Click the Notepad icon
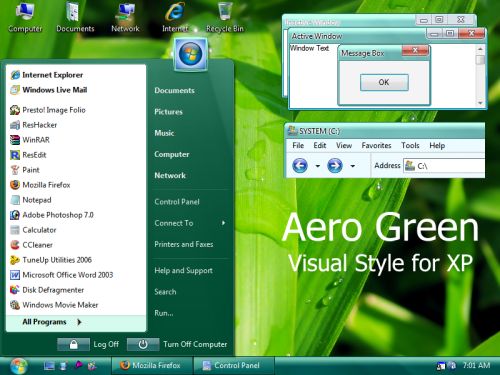The image size is (500, 375). point(15,200)
